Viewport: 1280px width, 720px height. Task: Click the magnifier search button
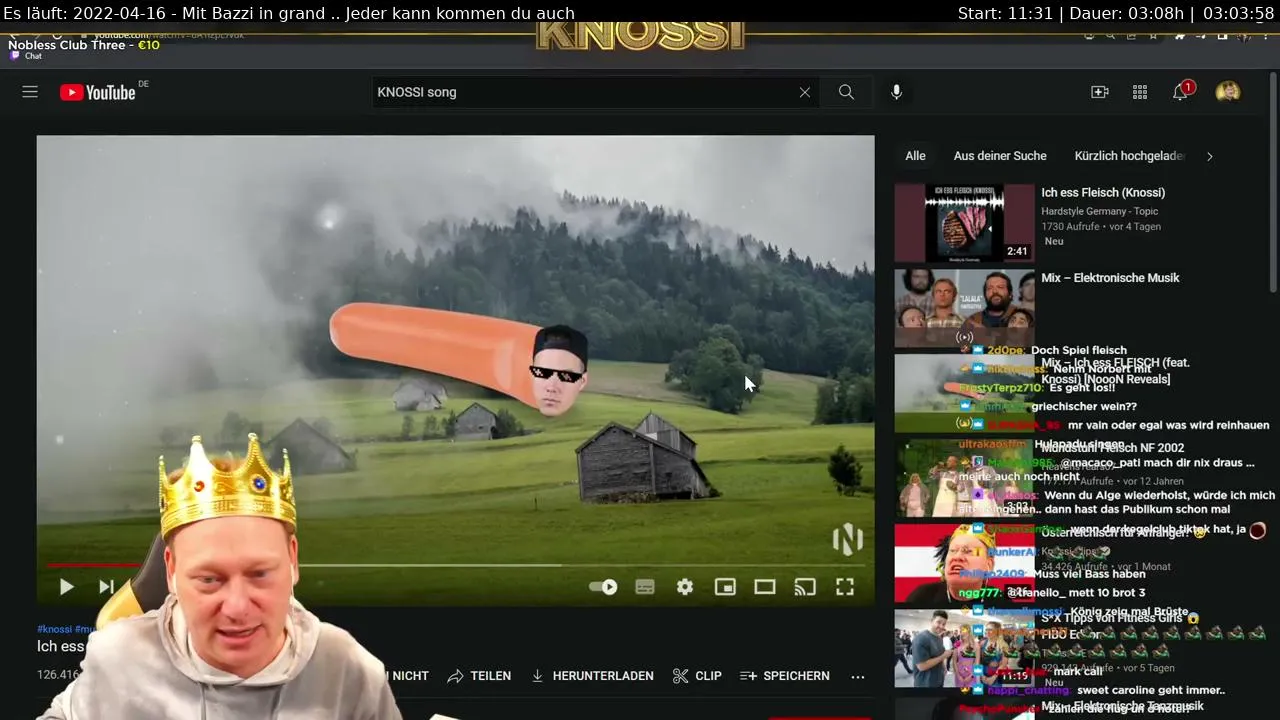click(846, 92)
